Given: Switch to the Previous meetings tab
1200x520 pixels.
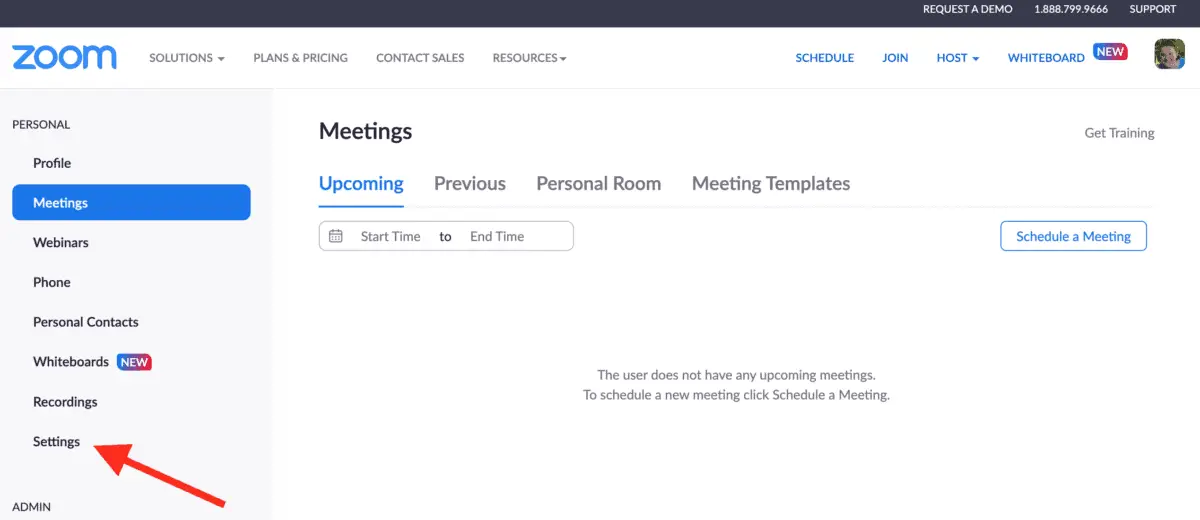Looking at the screenshot, I should [x=469, y=184].
